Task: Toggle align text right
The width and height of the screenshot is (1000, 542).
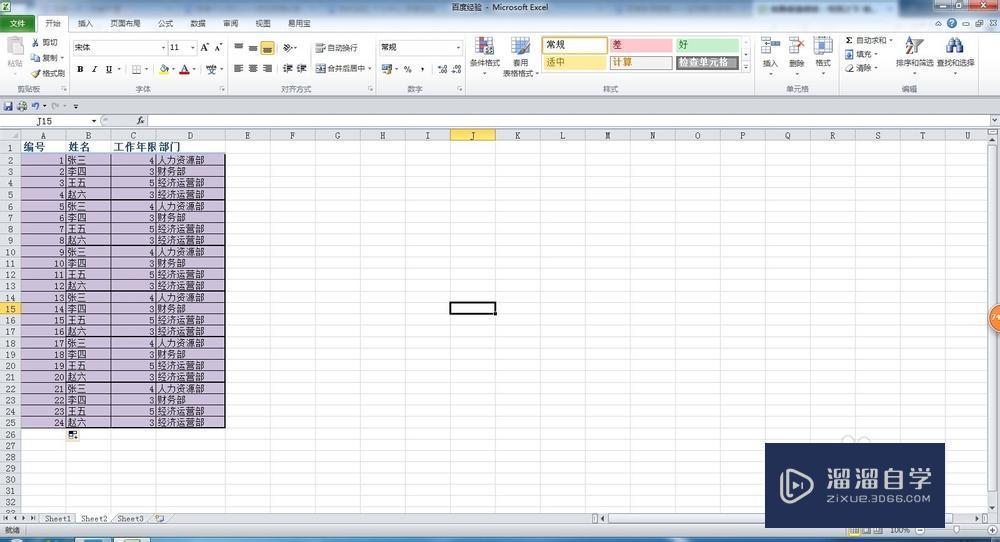Action: pos(268,68)
